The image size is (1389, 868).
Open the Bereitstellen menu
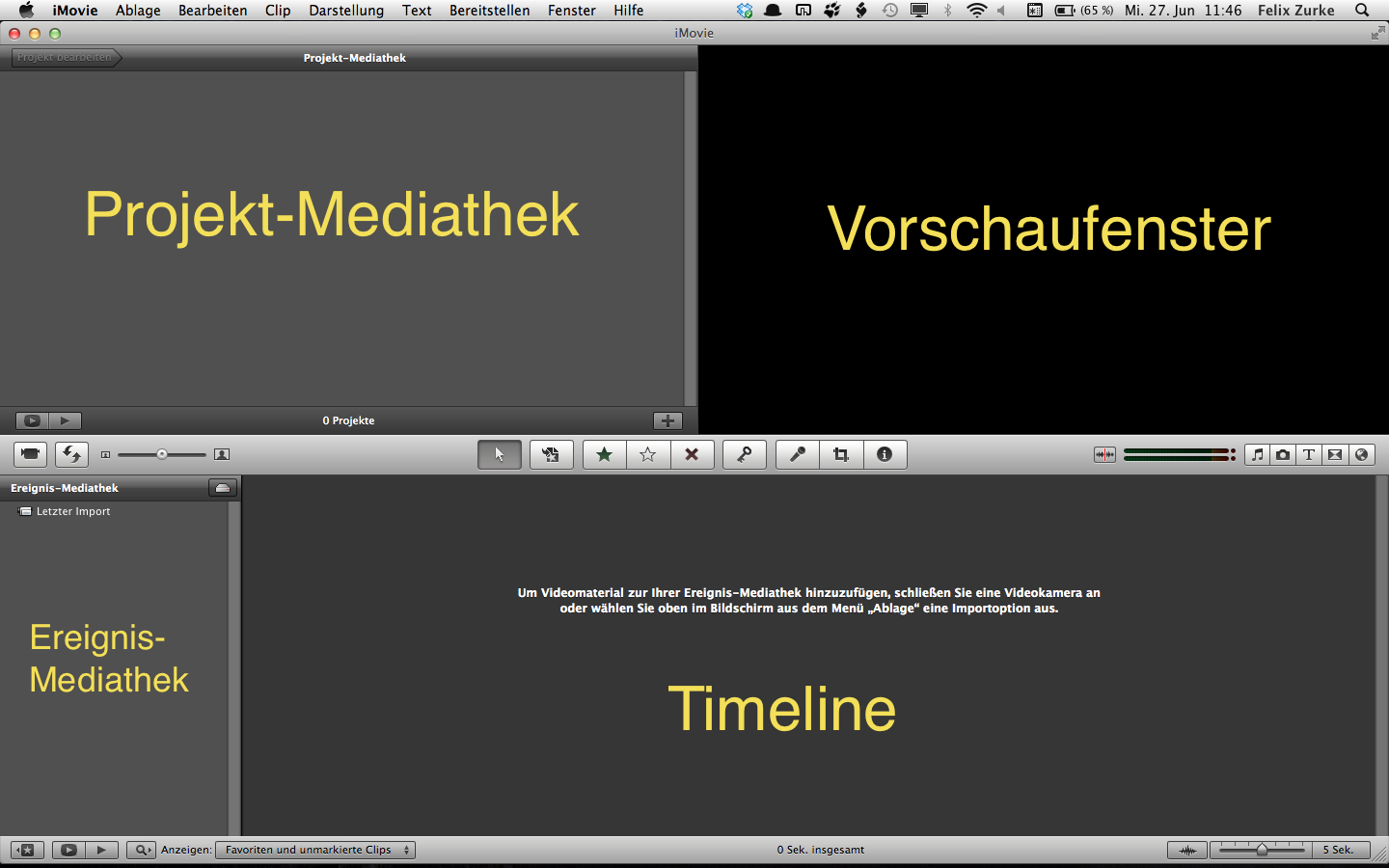[x=489, y=10]
